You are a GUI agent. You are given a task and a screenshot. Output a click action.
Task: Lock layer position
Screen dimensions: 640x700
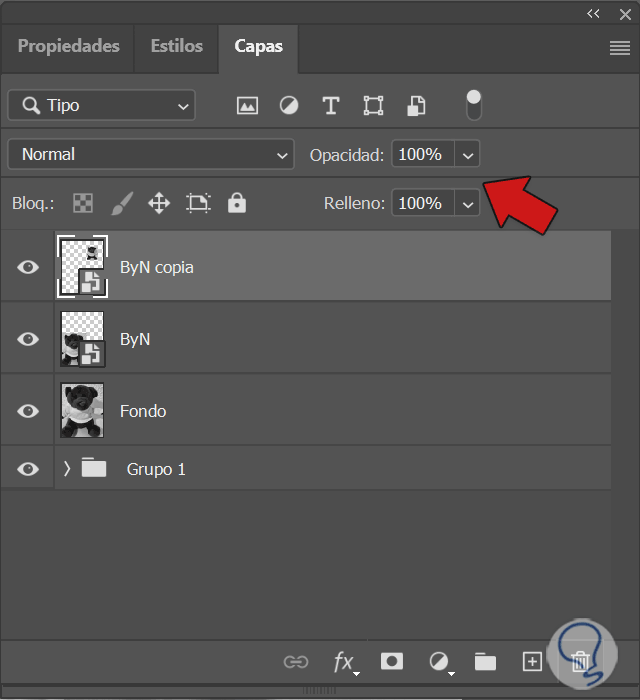(159, 204)
